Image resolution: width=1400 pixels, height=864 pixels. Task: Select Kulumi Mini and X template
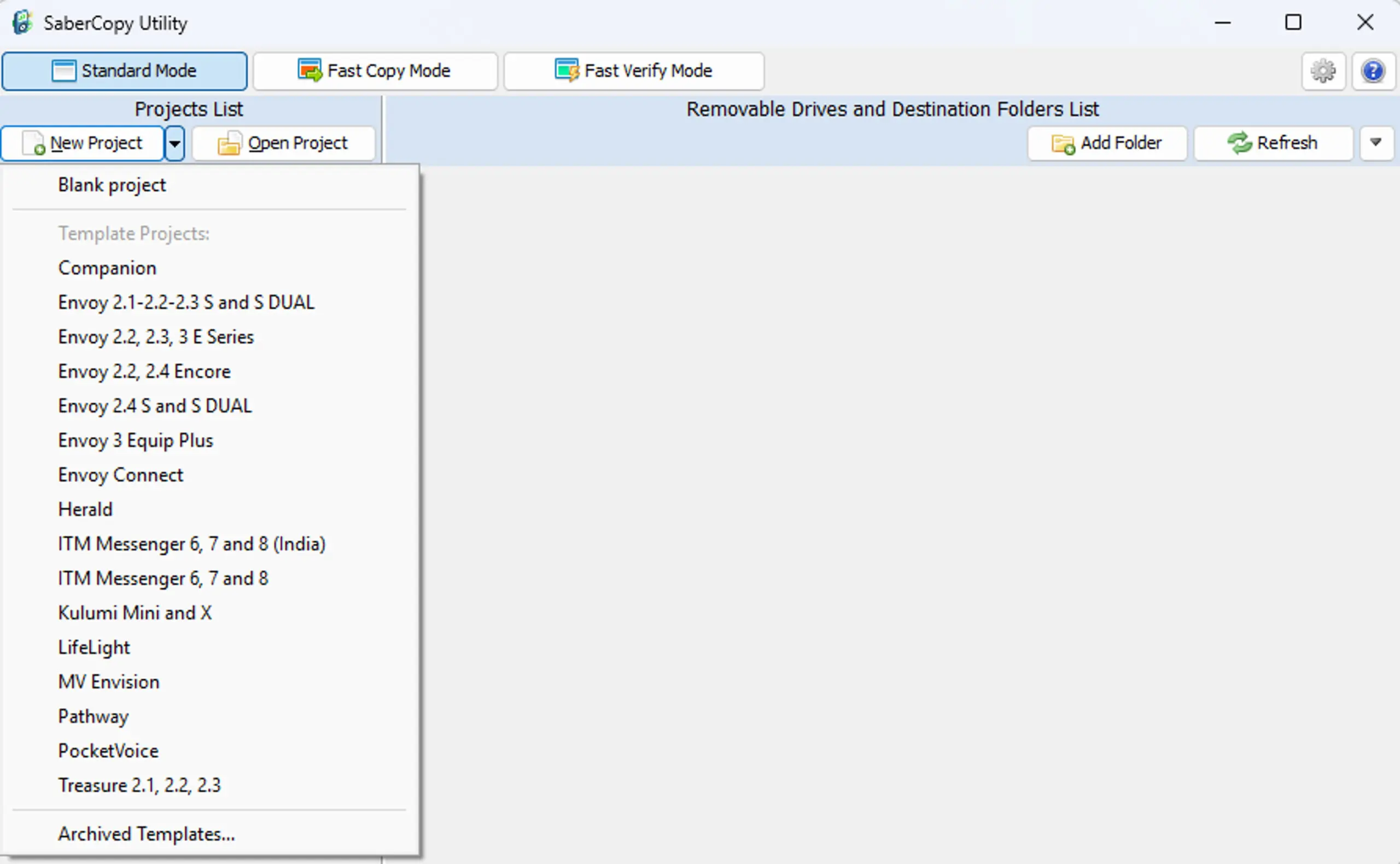[210, 613]
